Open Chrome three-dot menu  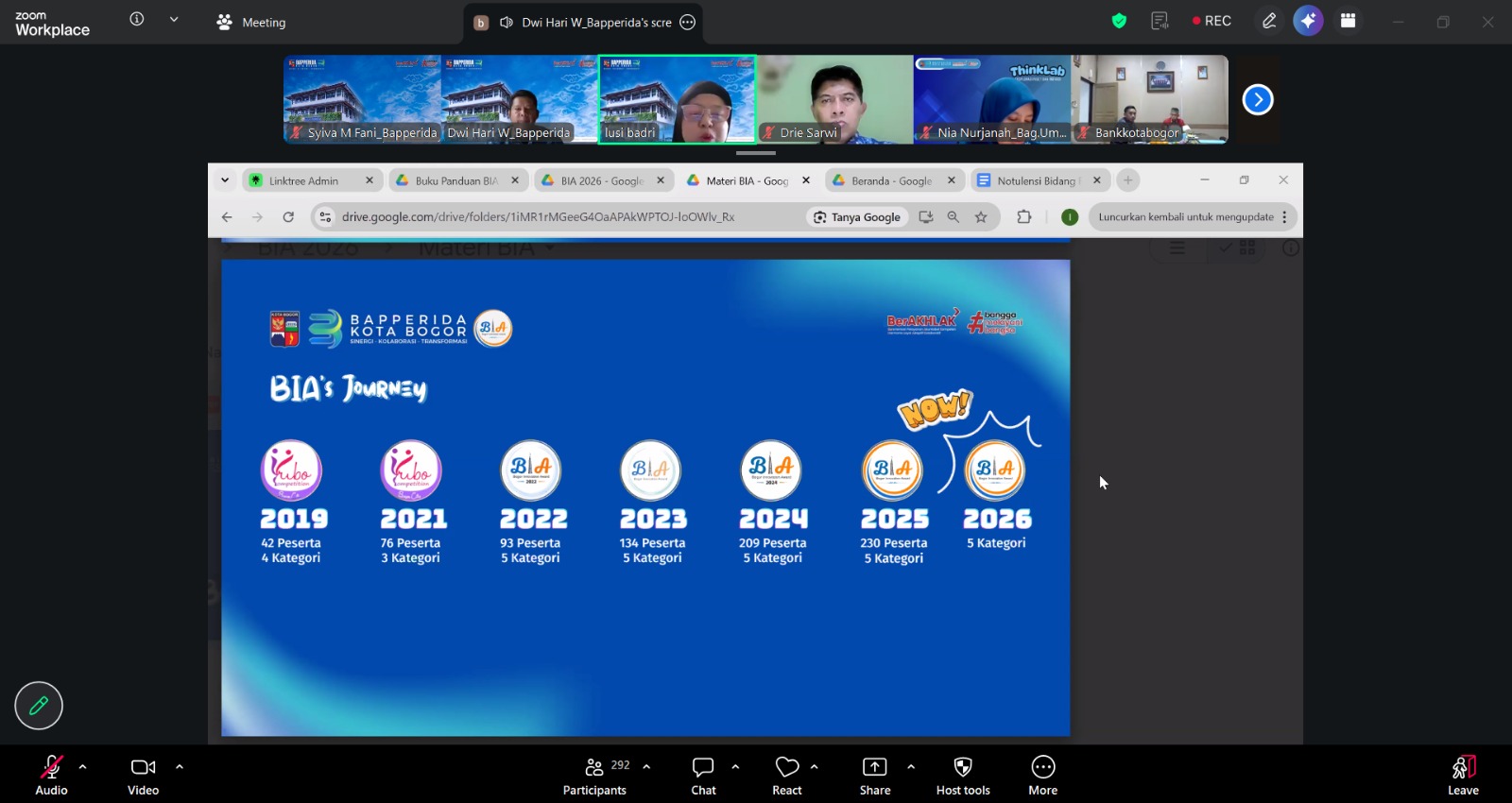(x=1285, y=217)
